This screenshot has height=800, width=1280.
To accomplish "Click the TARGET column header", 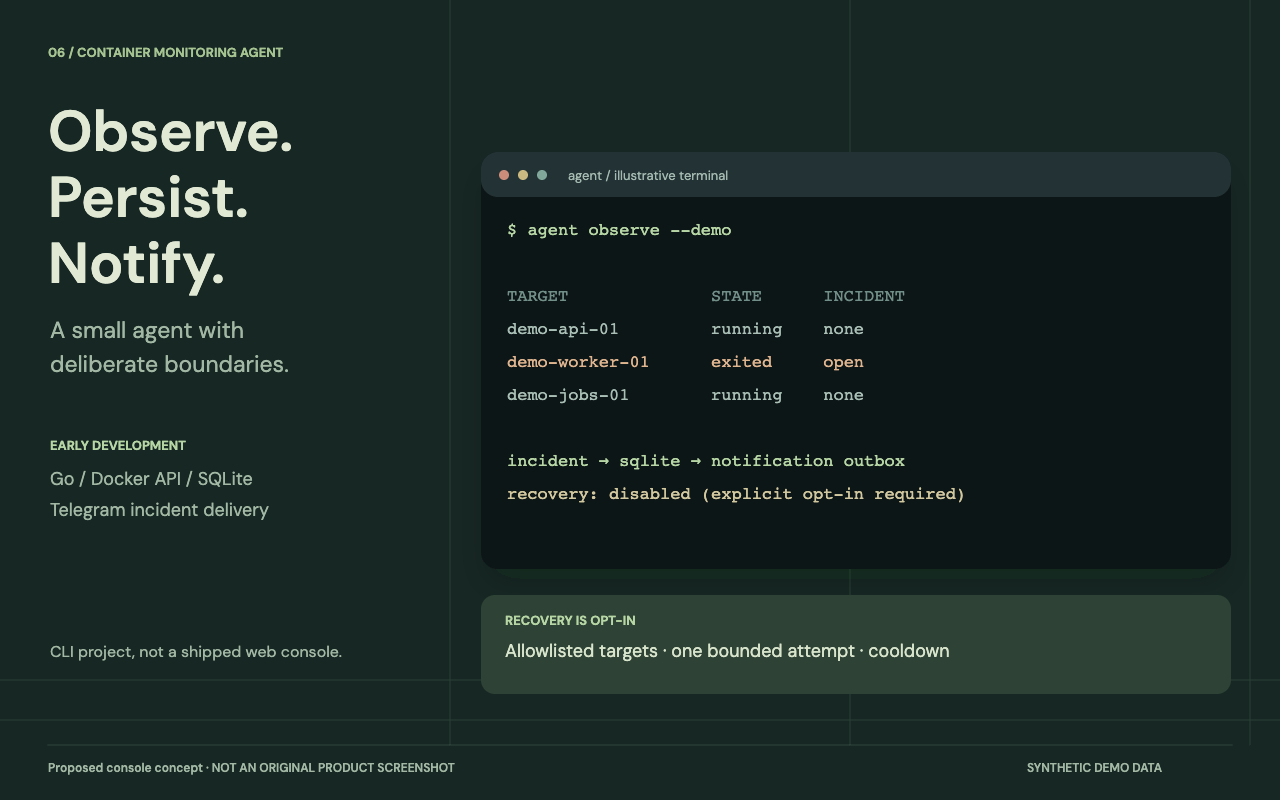I will pos(537,296).
